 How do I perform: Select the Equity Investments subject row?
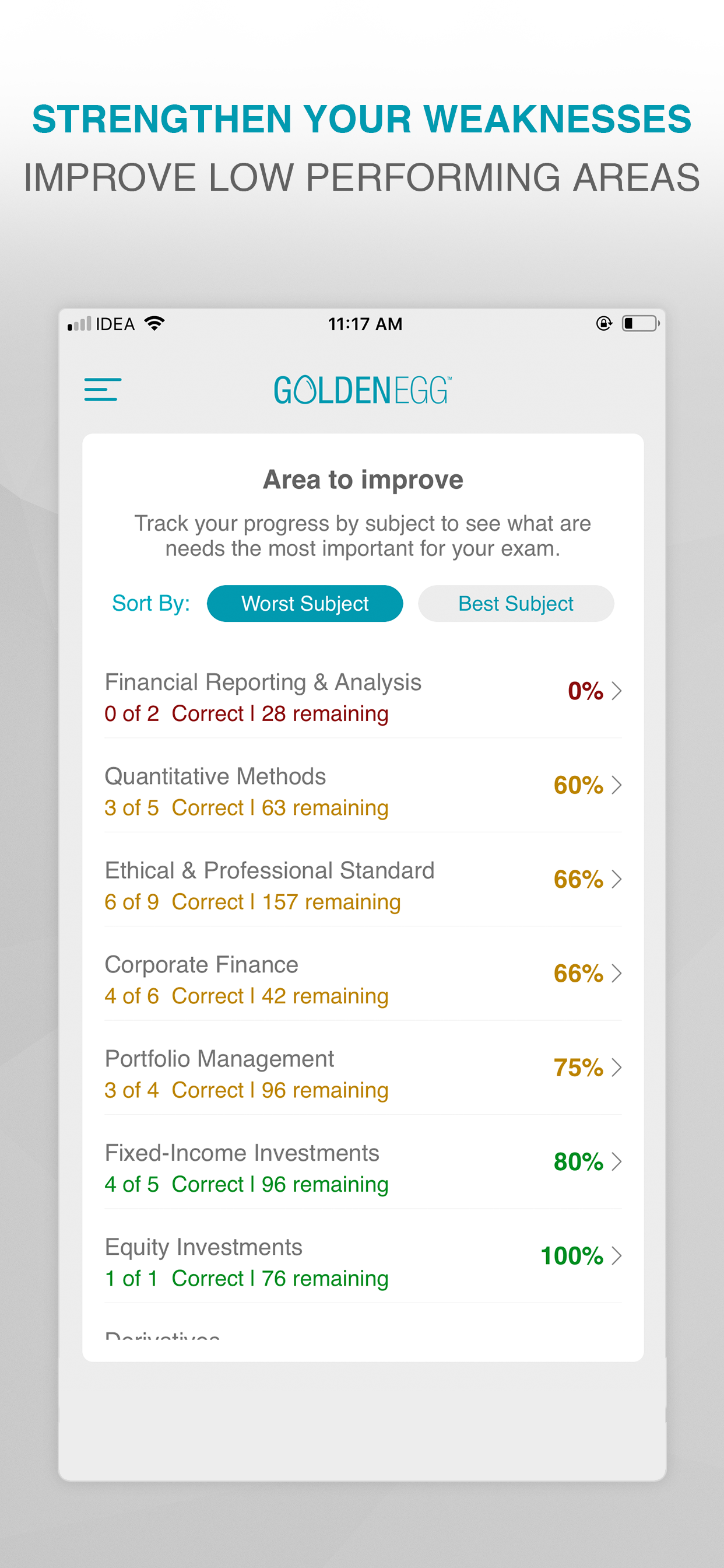363,1256
